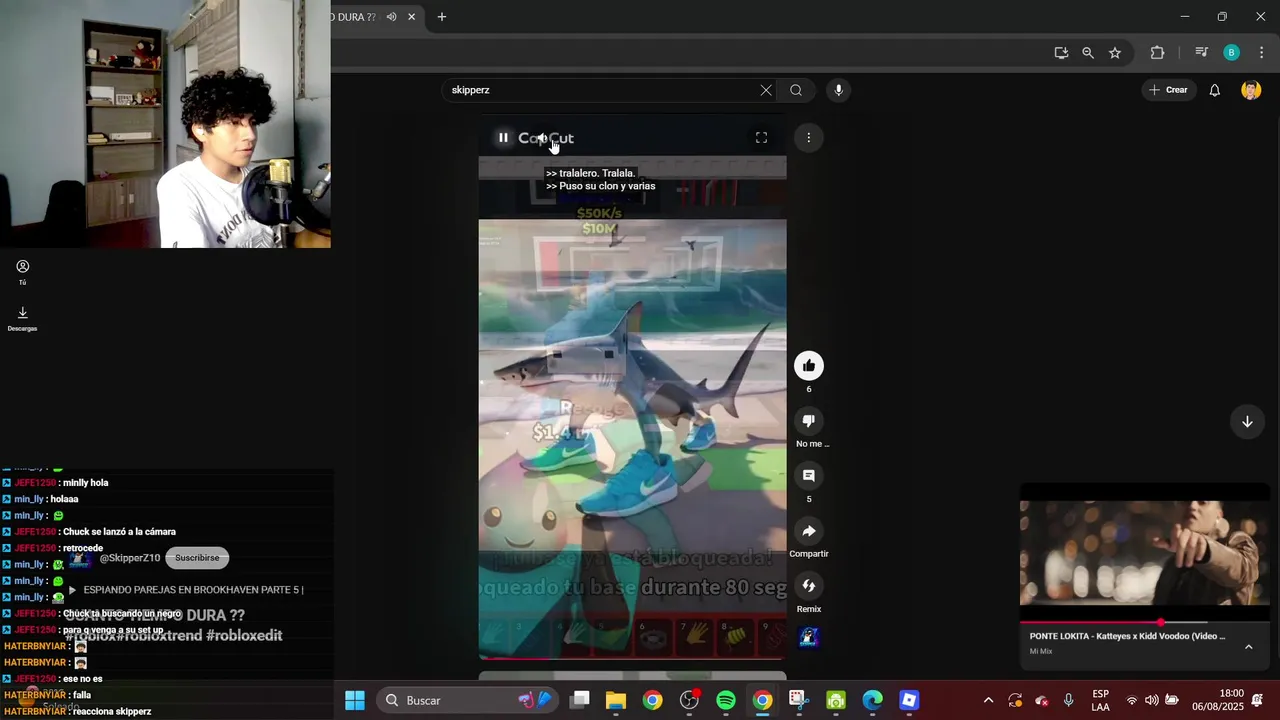Click chat message "reacciona skipperz"
This screenshot has height=720, width=1280.
pyautogui.click(x=112, y=712)
